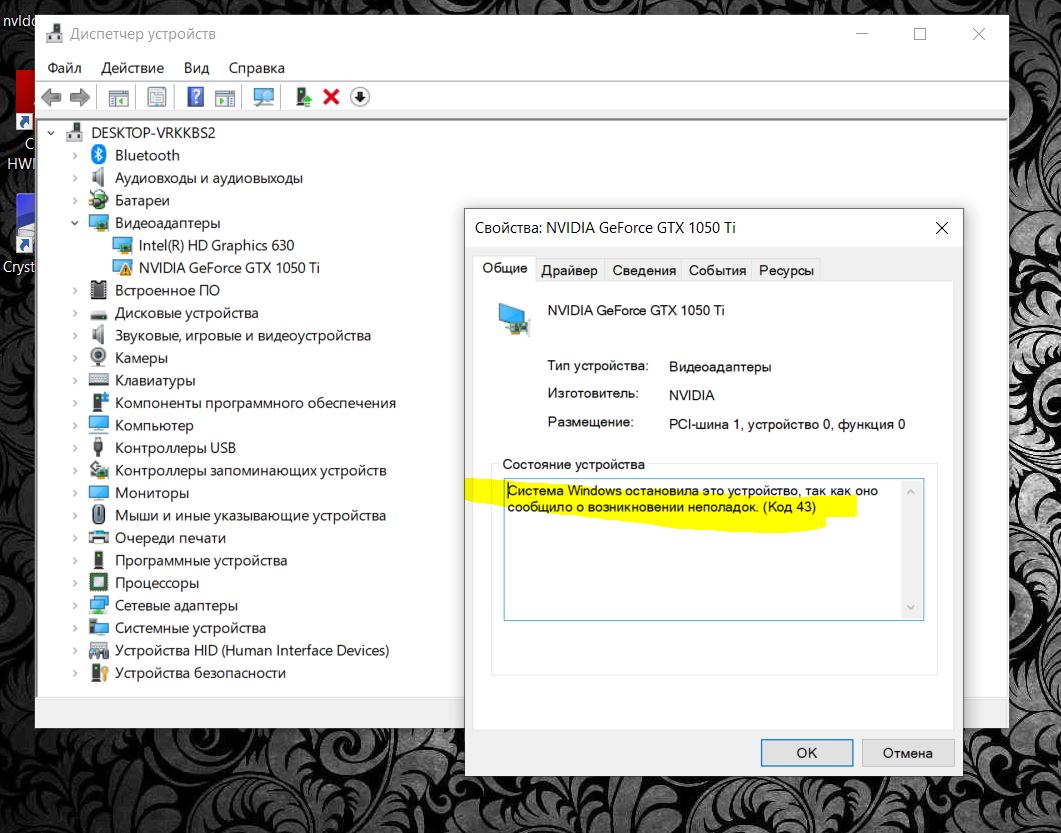Click the Контроллеры USB plug icon

[99, 447]
